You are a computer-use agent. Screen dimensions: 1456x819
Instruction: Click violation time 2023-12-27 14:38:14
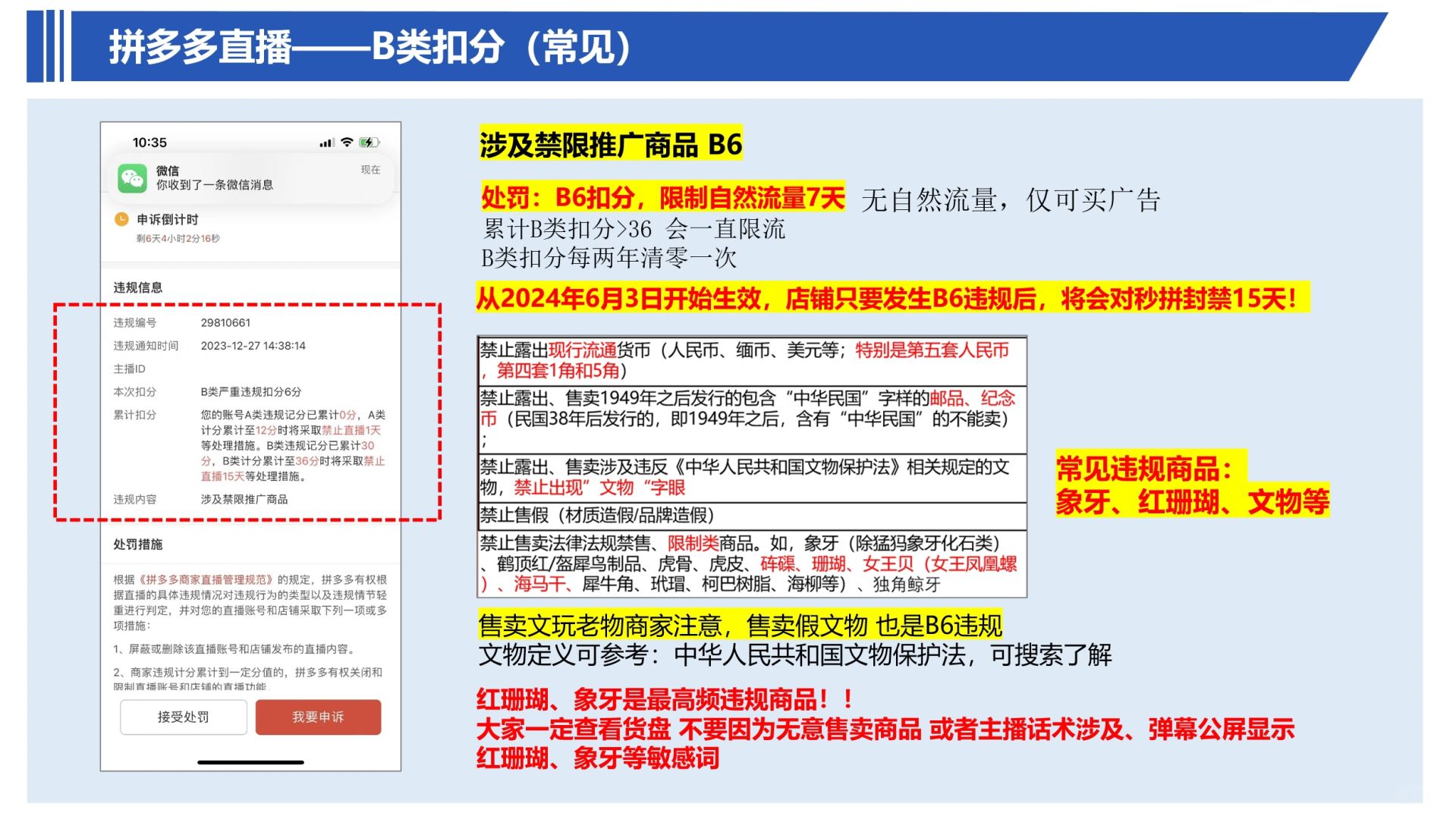253,346
